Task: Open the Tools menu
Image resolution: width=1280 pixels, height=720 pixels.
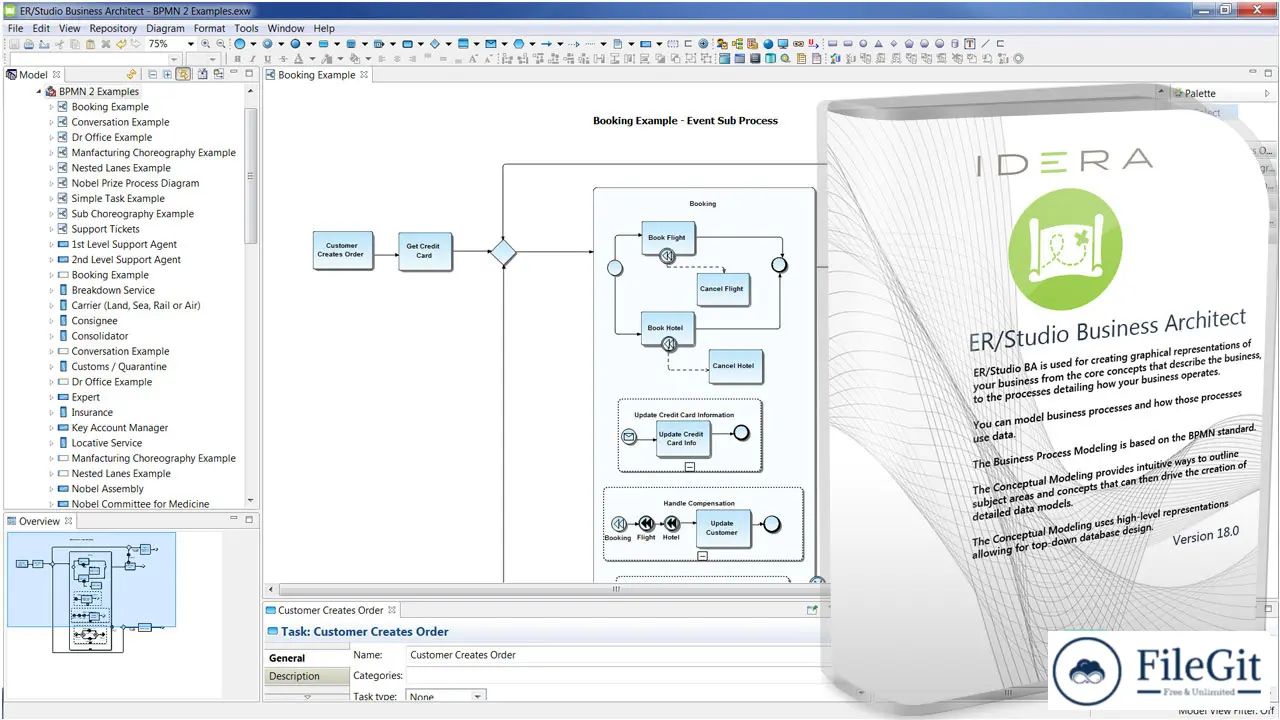Action: (x=246, y=29)
